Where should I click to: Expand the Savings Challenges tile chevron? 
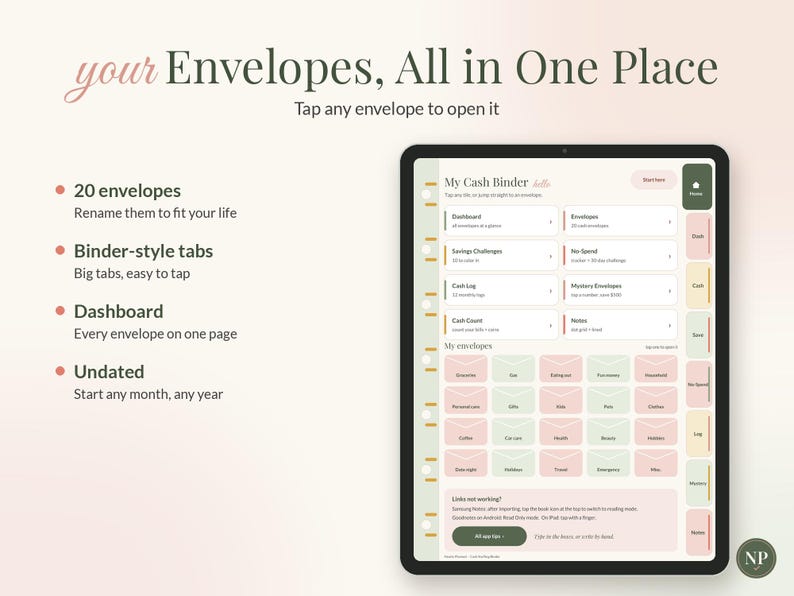(550, 256)
